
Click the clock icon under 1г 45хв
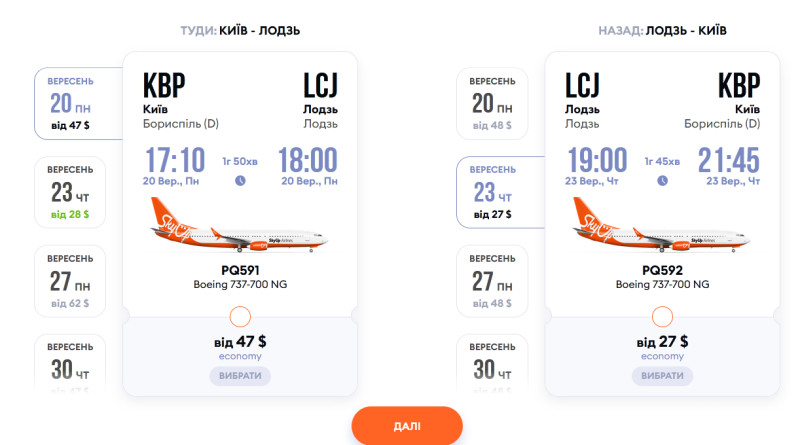coord(662,181)
